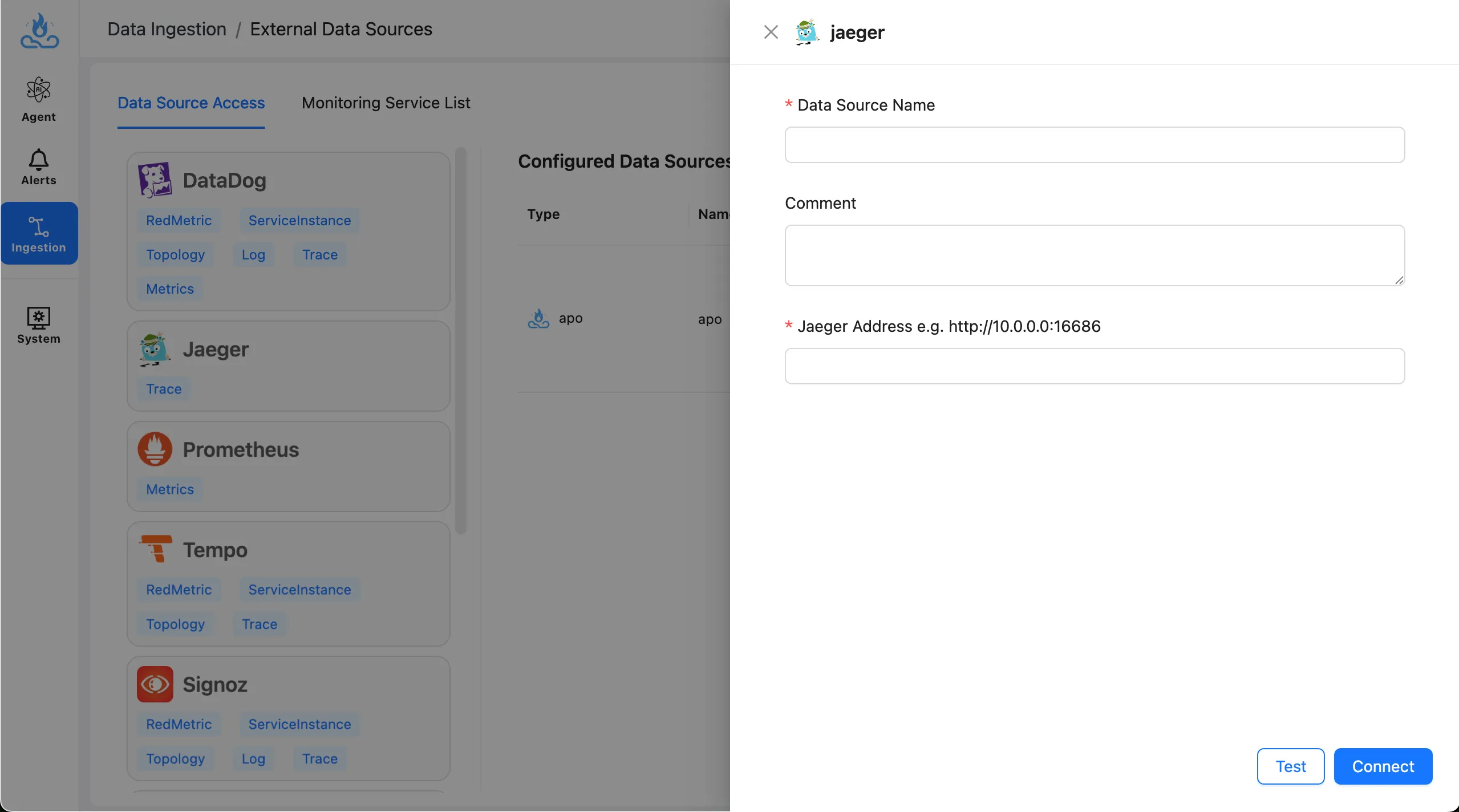Click the DataDog logo icon
The image size is (1459, 812).
(155, 180)
